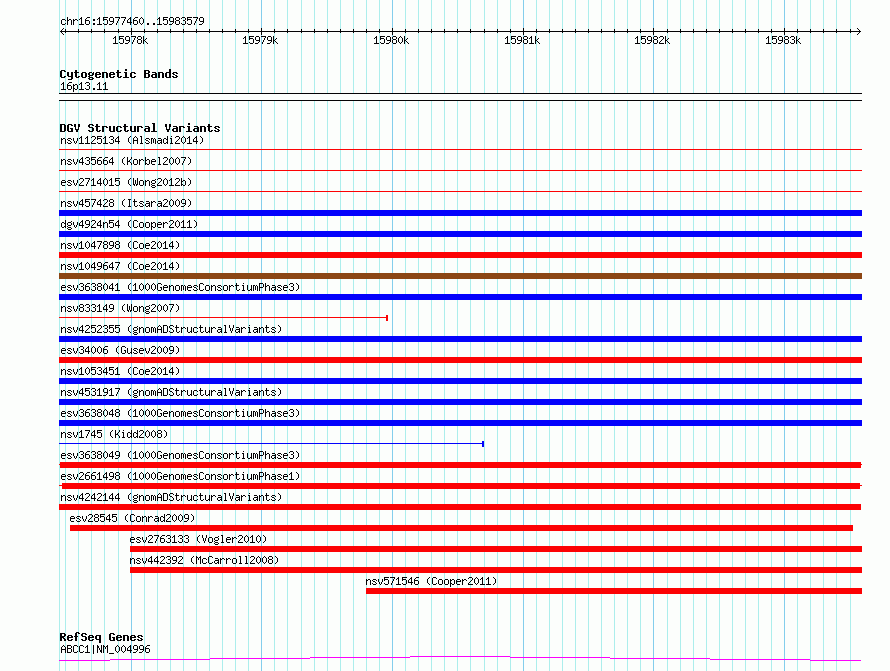890x671 pixels.
Task: Open nsv4531917 (gnomADStructuralVariants) label
Action: pos(171,392)
